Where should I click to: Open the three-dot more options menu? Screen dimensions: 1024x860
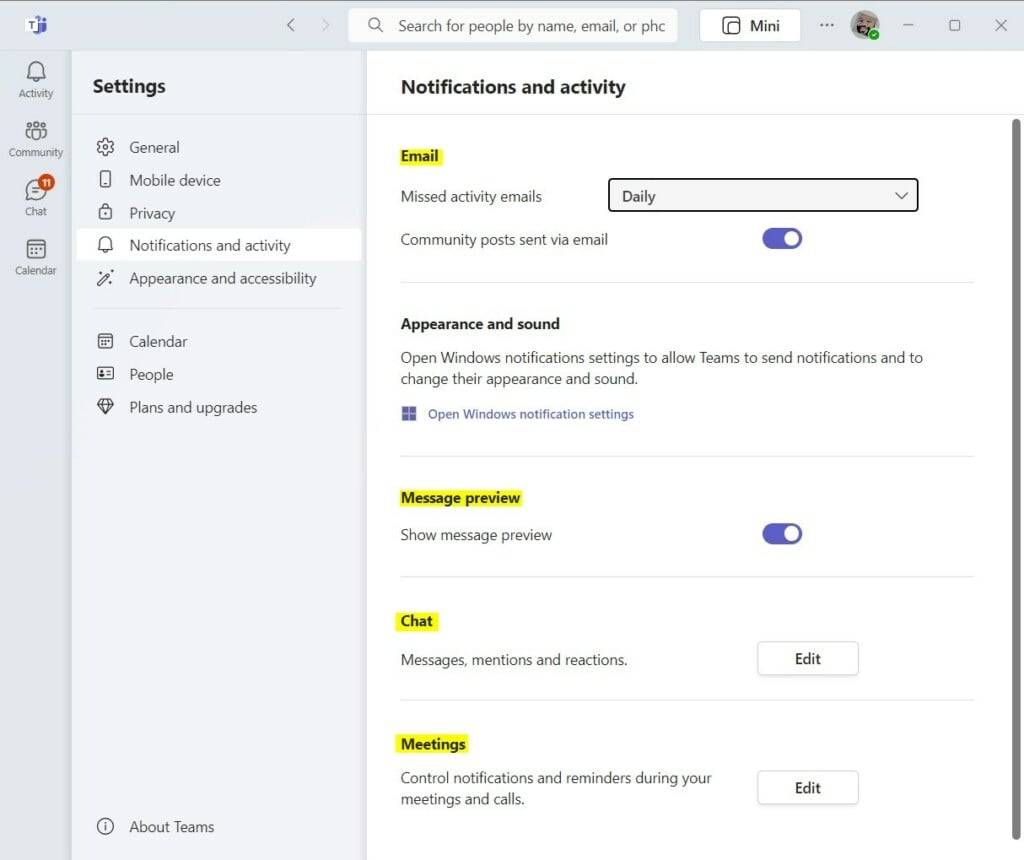[826, 25]
